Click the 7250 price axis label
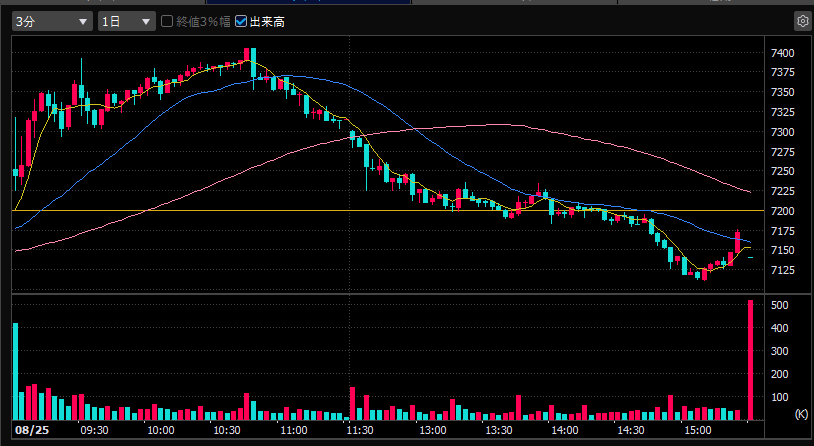 coord(782,171)
